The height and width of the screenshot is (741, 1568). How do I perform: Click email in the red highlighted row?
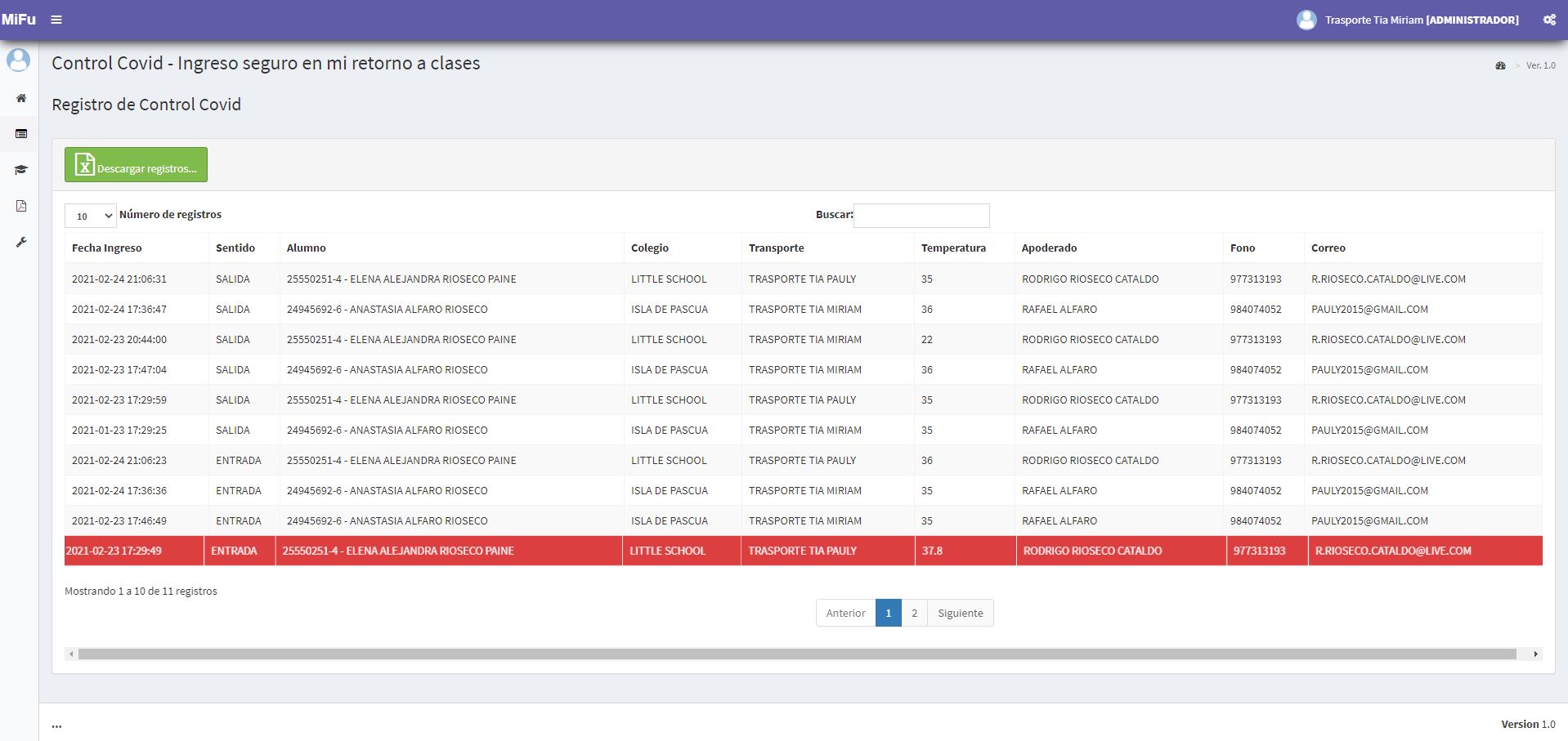click(1393, 551)
